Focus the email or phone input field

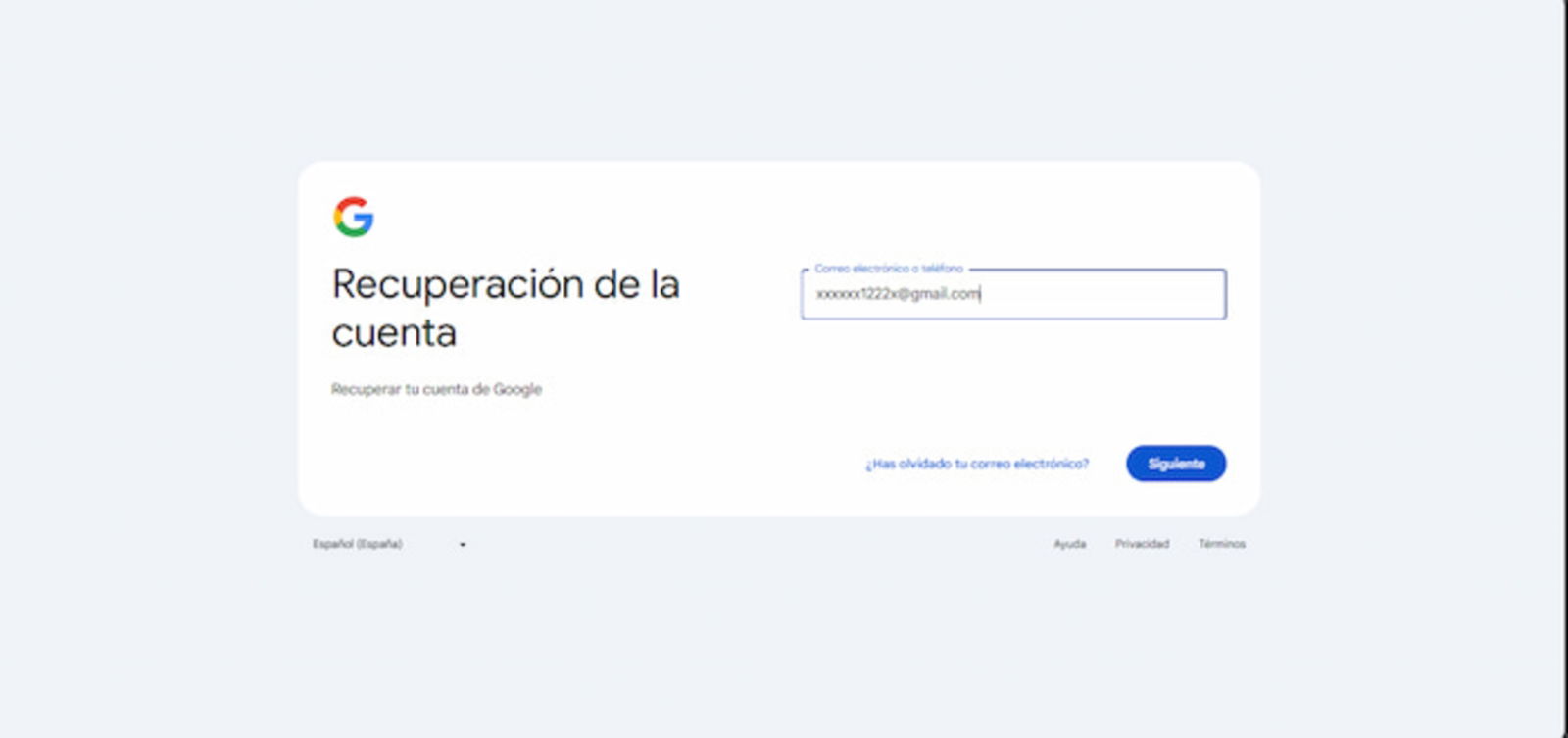click(x=1013, y=294)
